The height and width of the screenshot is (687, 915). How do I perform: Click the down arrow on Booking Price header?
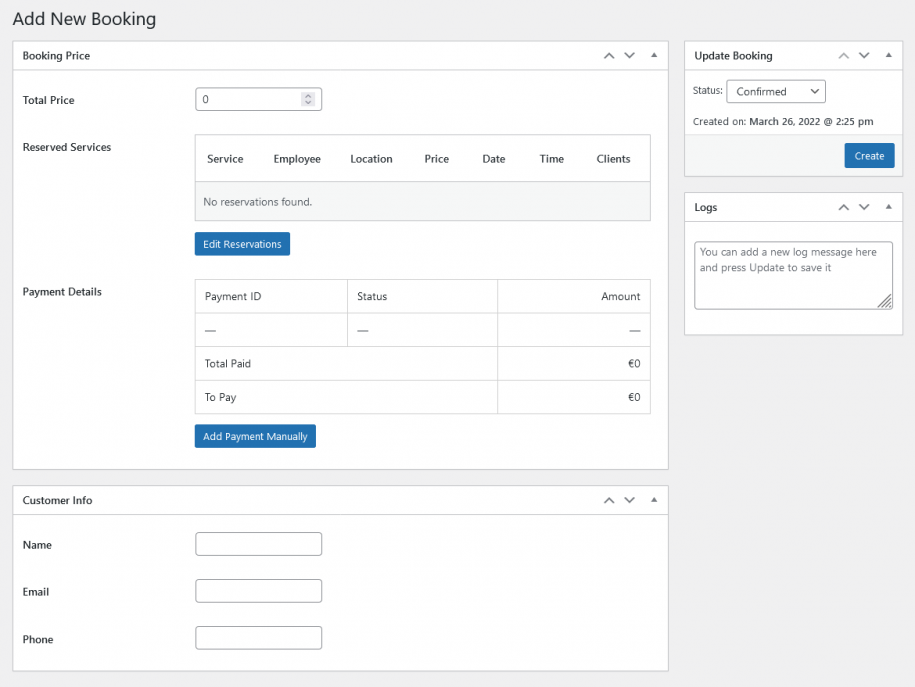click(x=629, y=56)
